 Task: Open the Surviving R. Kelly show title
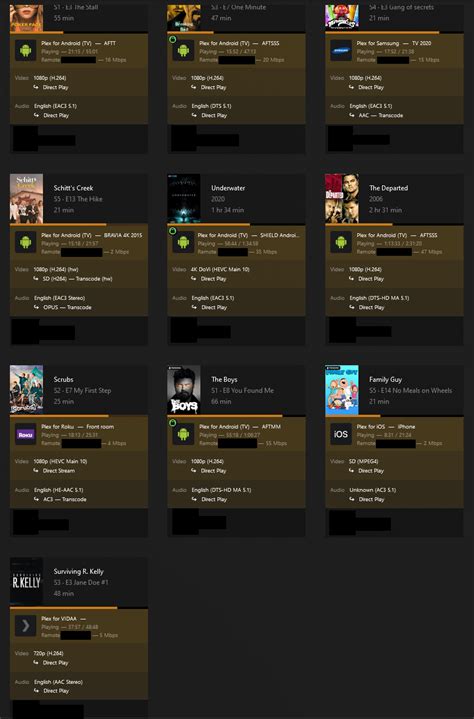point(79,571)
